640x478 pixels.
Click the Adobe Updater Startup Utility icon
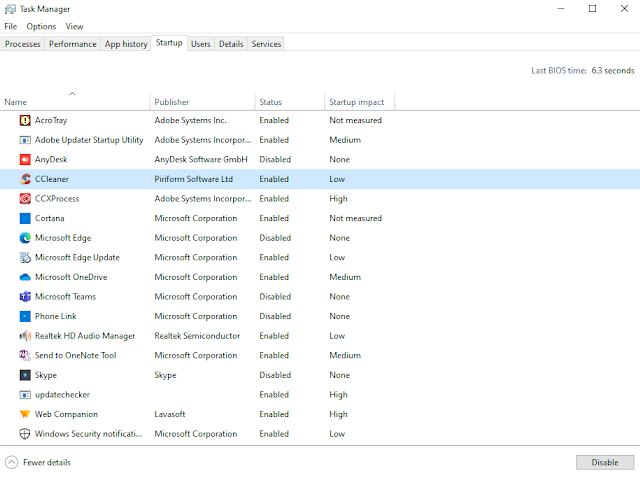25,140
